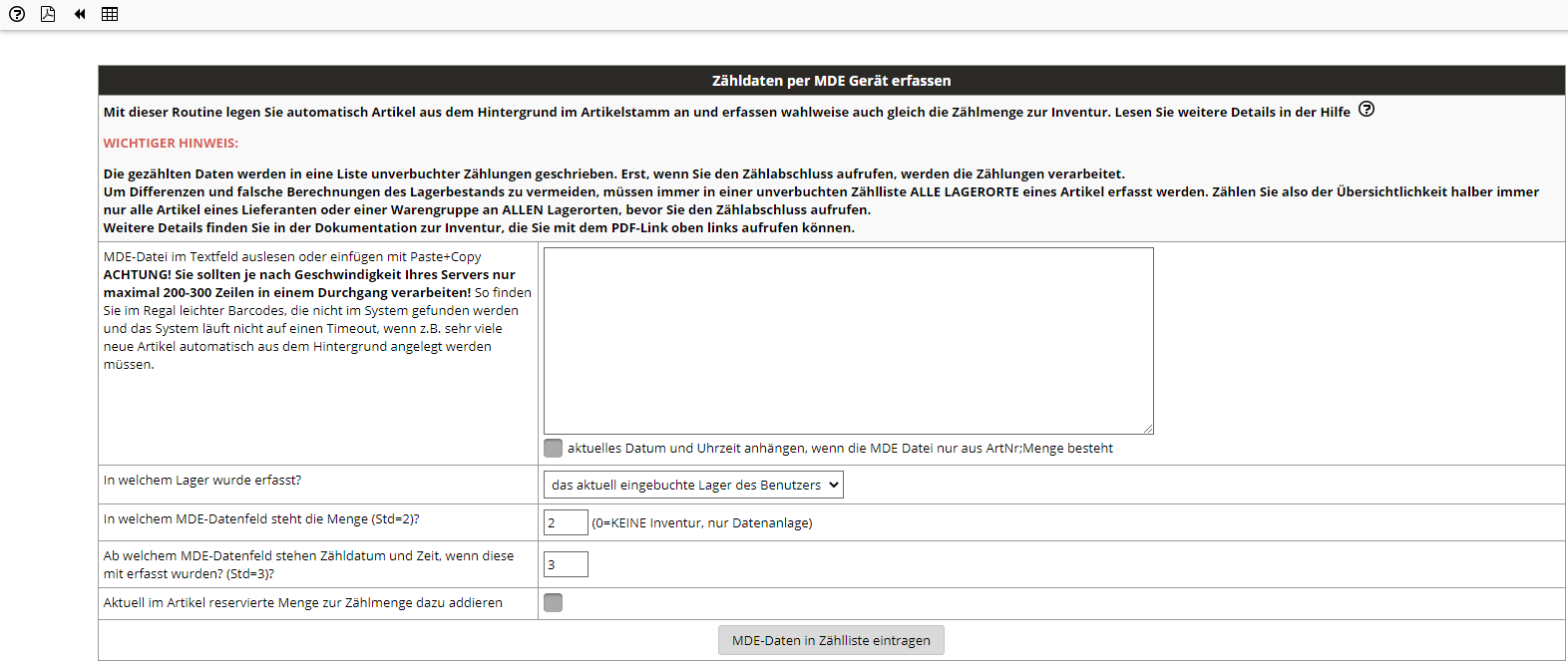Click into the MDE-Datei text area
The height and width of the screenshot is (666, 1568).
pyautogui.click(x=848, y=340)
